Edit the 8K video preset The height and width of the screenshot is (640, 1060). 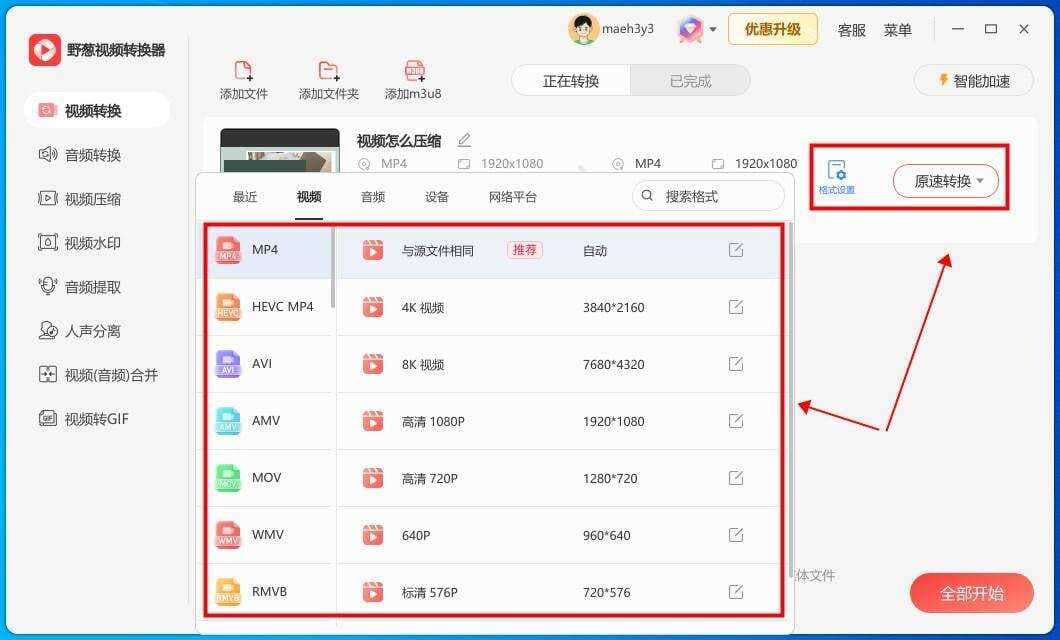[x=736, y=364]
